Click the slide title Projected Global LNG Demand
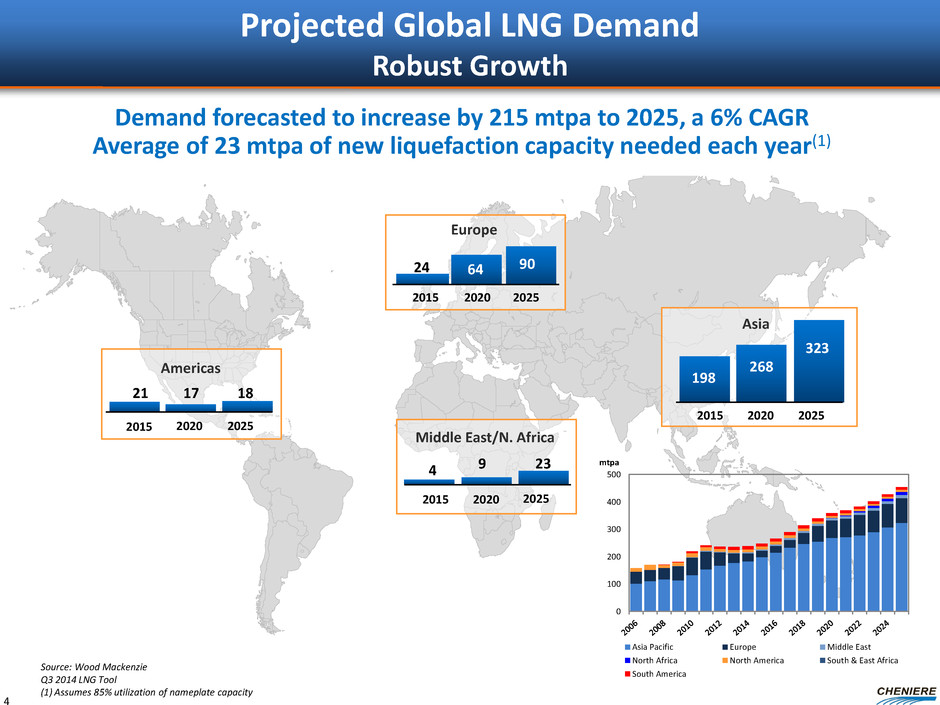Screen dimensions: 940x705 (x=469, y=24)
